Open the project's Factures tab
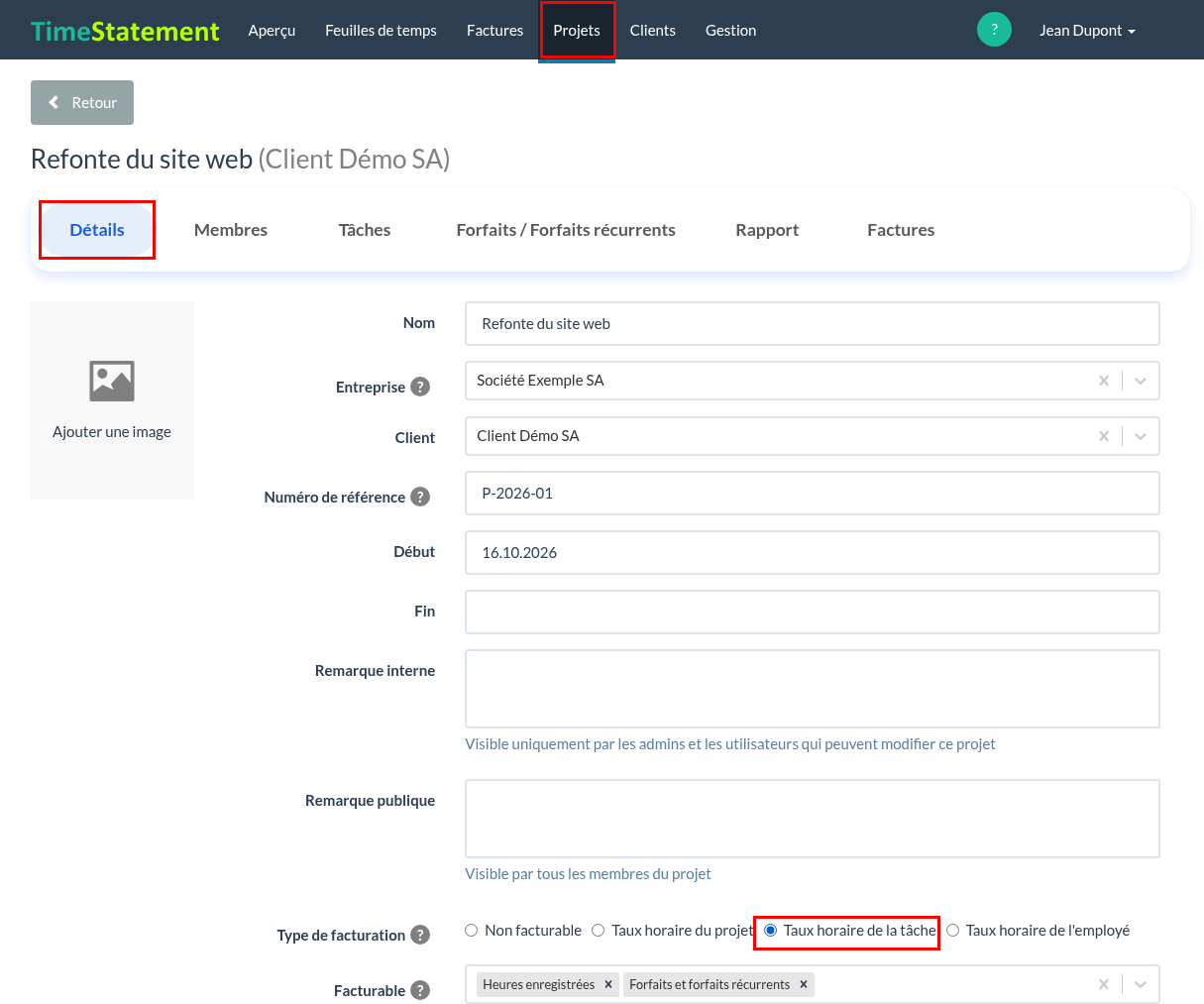 tap(901, 230)
